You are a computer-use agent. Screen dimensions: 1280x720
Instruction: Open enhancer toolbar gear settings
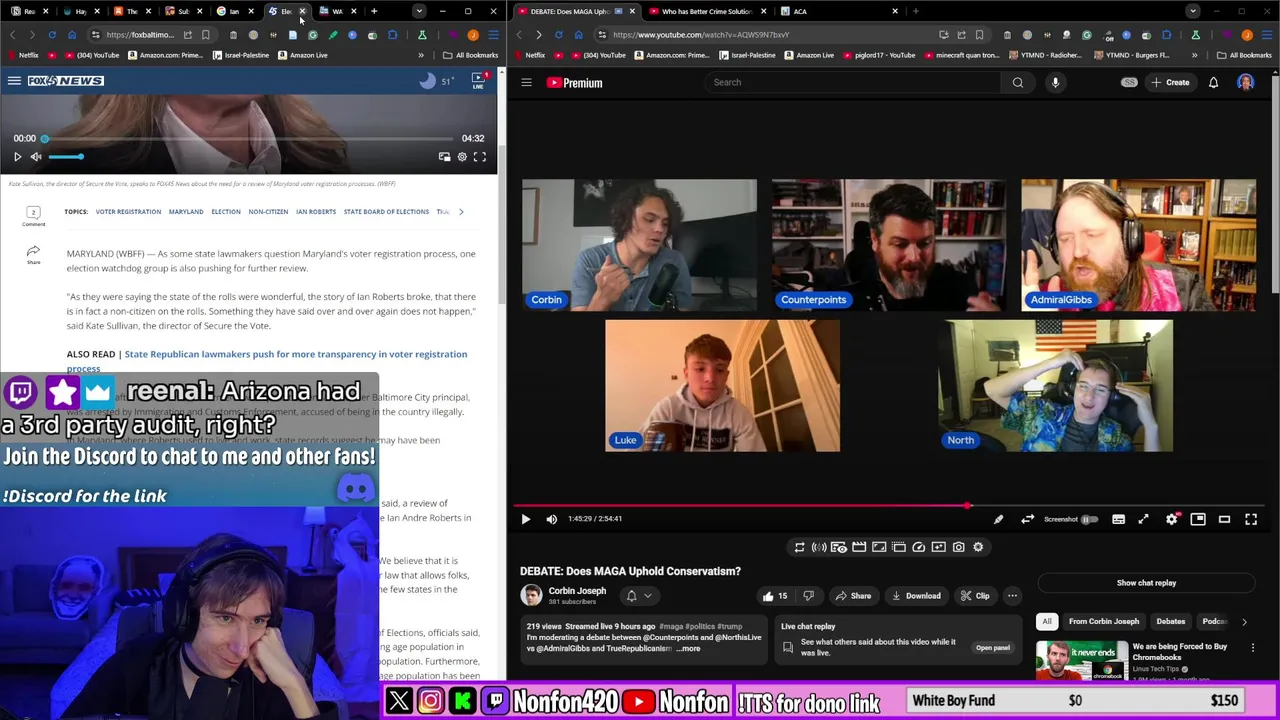click(978, 547)
